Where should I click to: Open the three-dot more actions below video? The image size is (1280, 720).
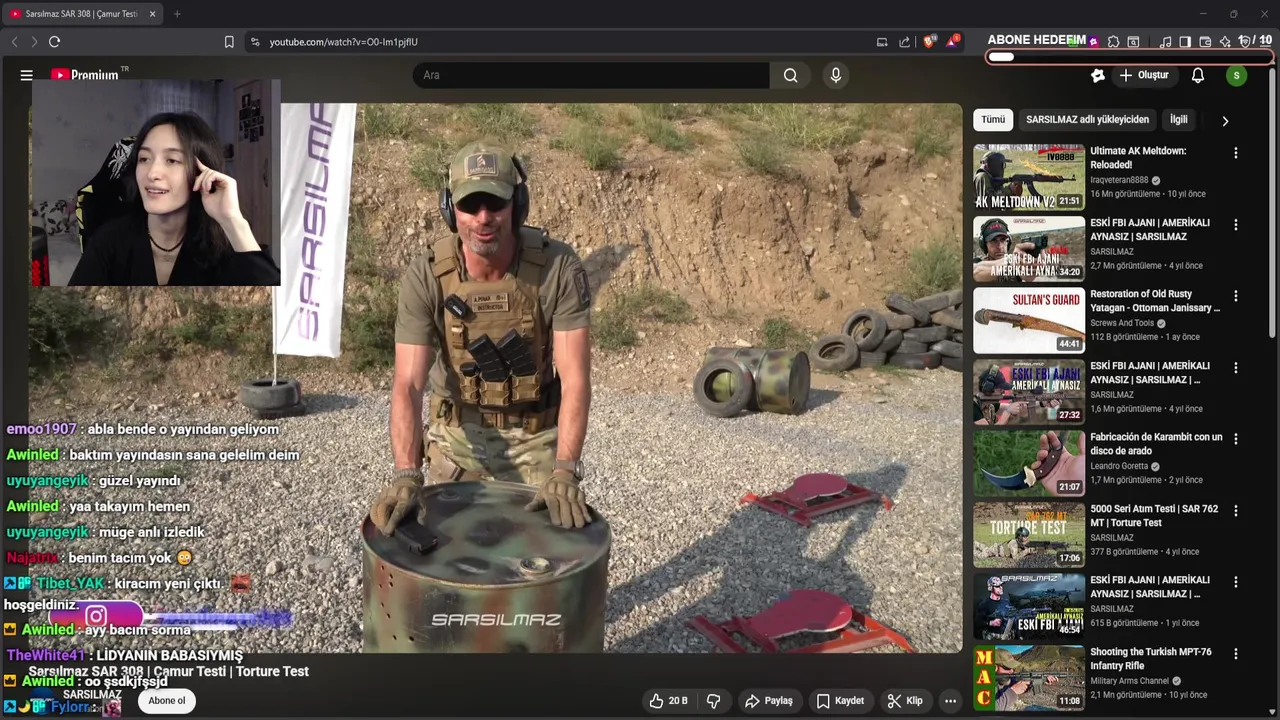click(x=951, y=701)
